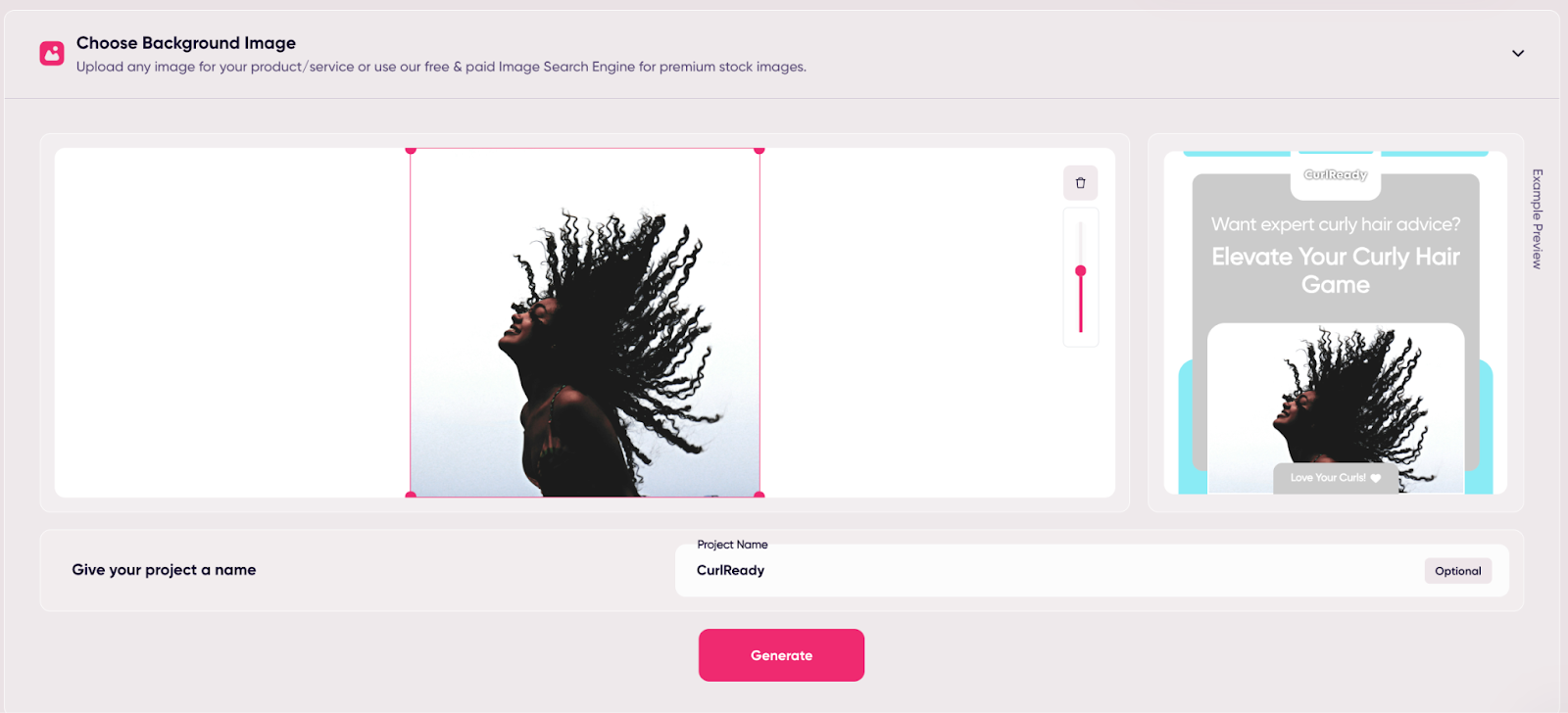Click top of the zoom slider track

click(1081, 225)
